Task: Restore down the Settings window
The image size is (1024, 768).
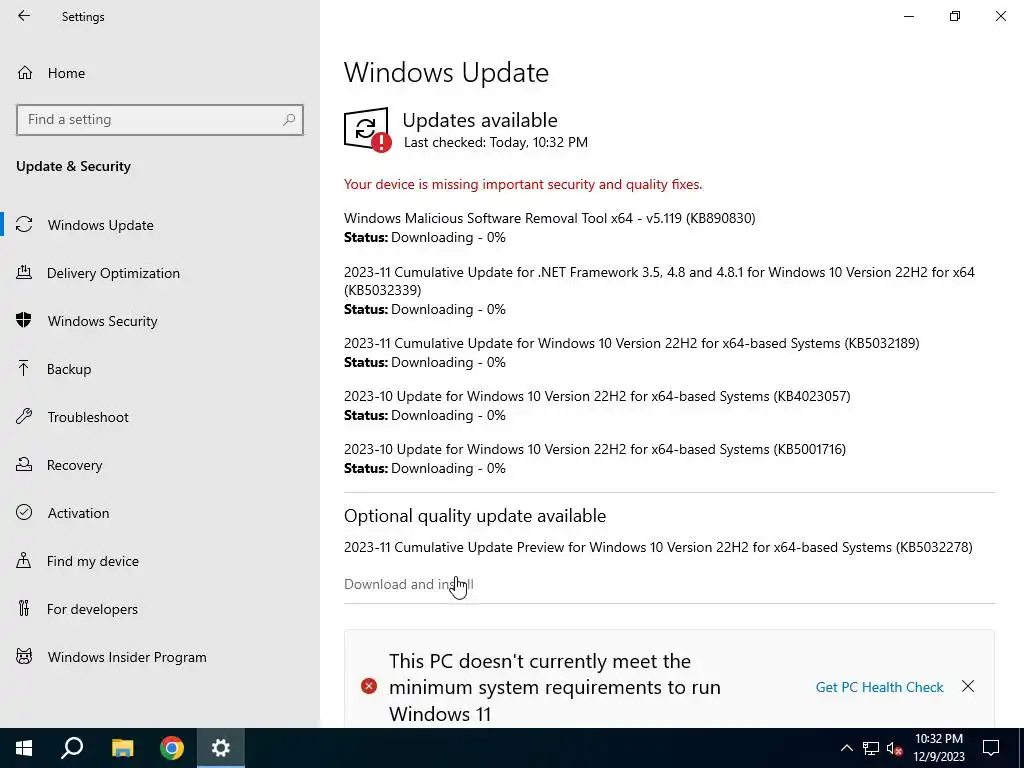Action: point(955,16)
